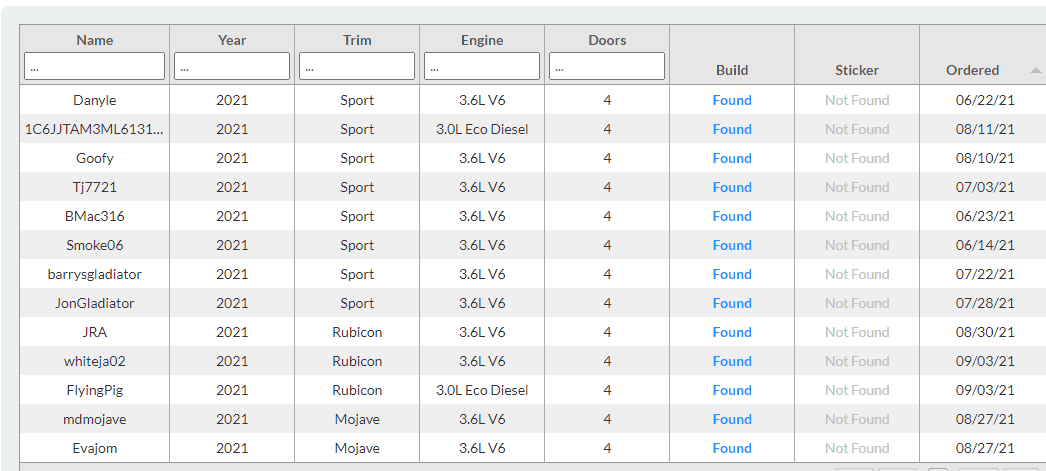Screen dimensions: 1046x471
Task: Select the name Tj7721
Action: click(95, 187)
